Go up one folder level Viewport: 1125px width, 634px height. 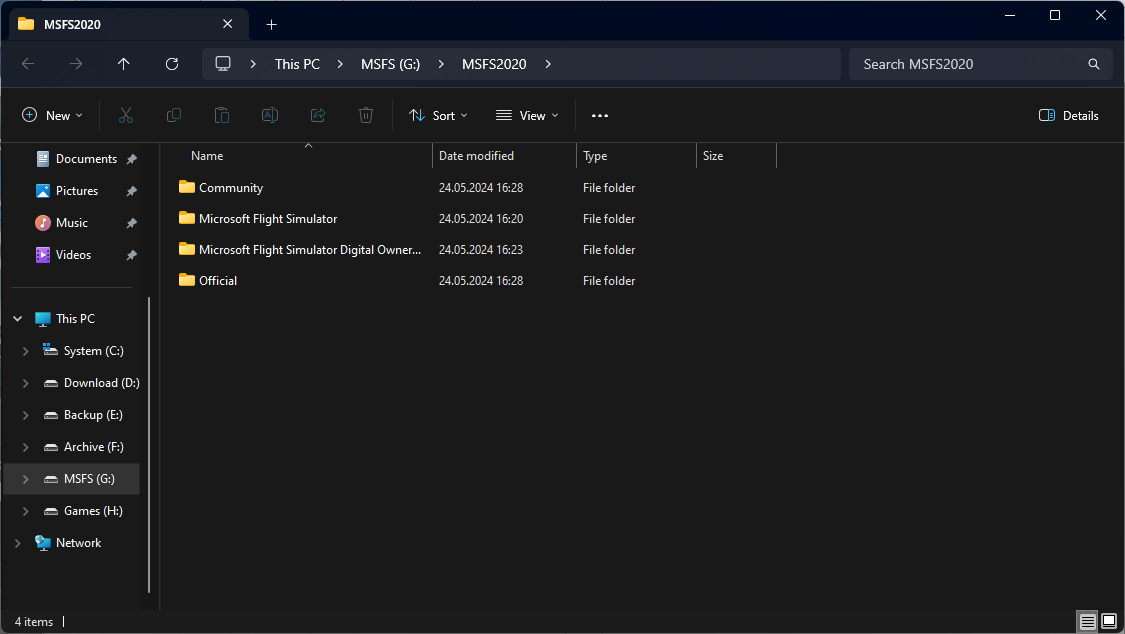(x=124, y=64)
